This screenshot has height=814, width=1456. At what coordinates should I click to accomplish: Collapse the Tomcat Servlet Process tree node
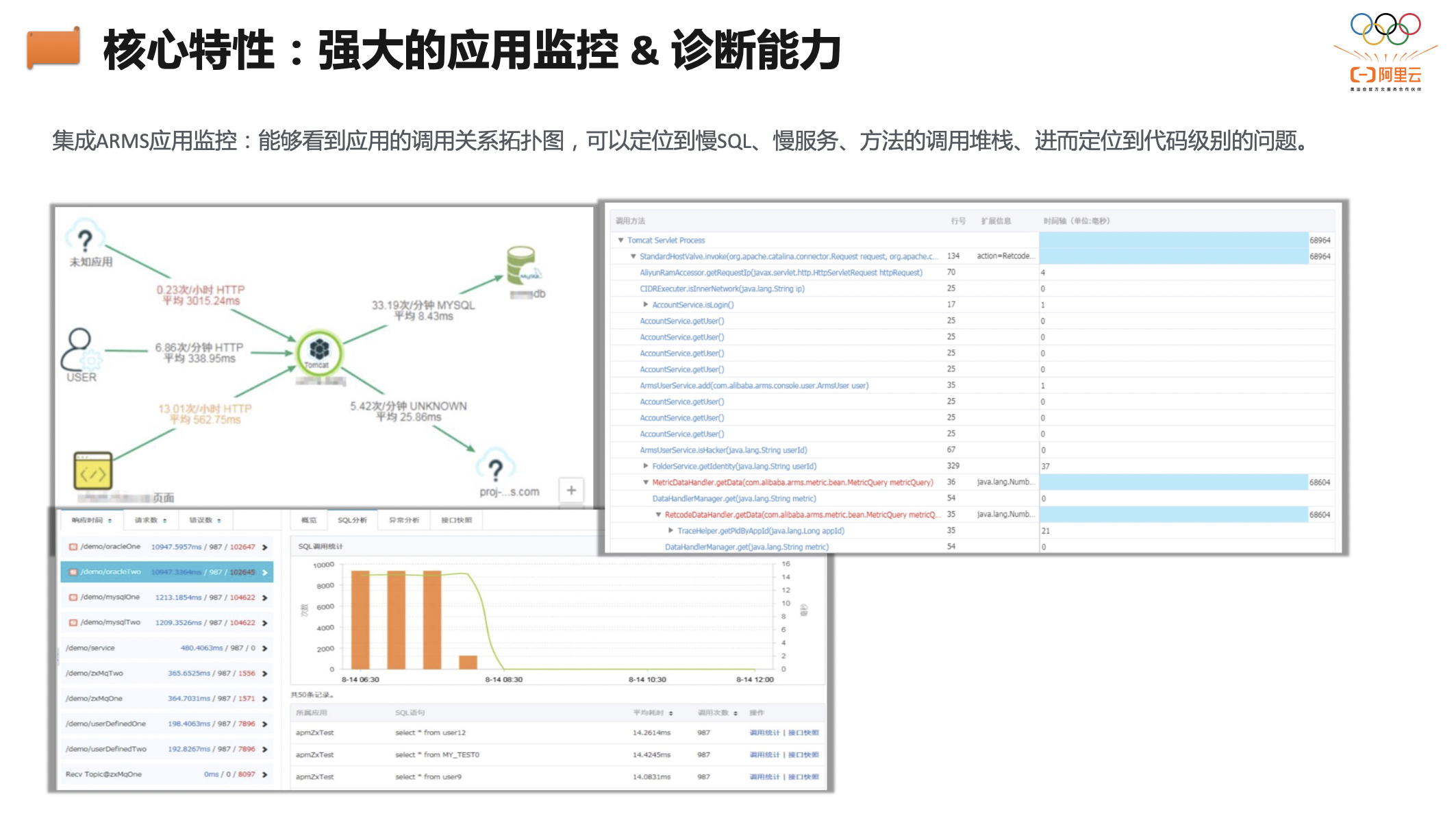620,241
